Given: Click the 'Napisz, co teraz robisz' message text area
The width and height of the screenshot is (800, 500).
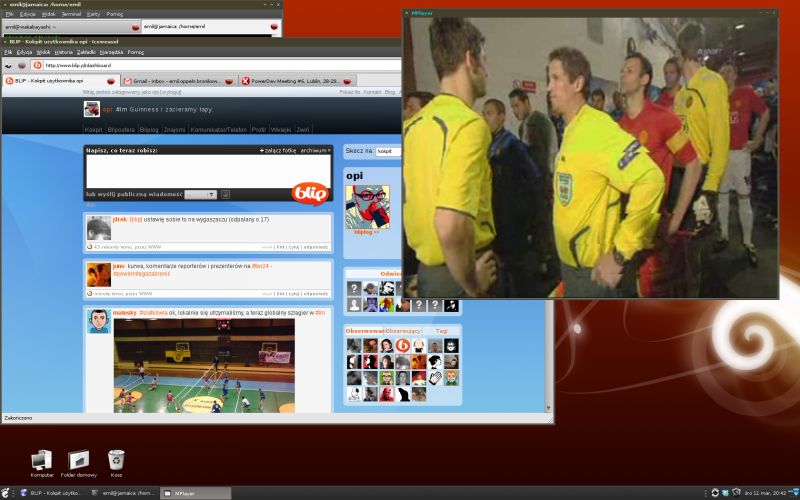Looking at the screenshot, I should pyautogui.click(x=208, y=171).
